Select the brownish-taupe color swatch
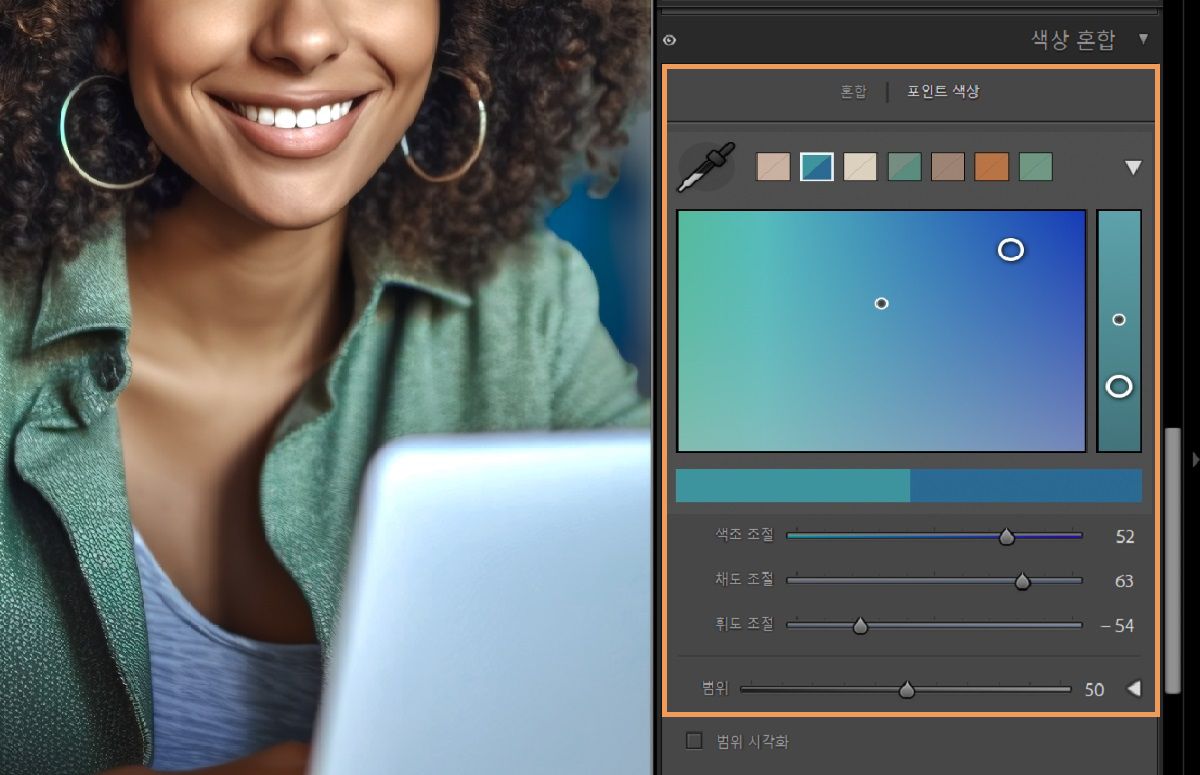Viewport: 1200px width, 775px height. click(x=948, y=167)
